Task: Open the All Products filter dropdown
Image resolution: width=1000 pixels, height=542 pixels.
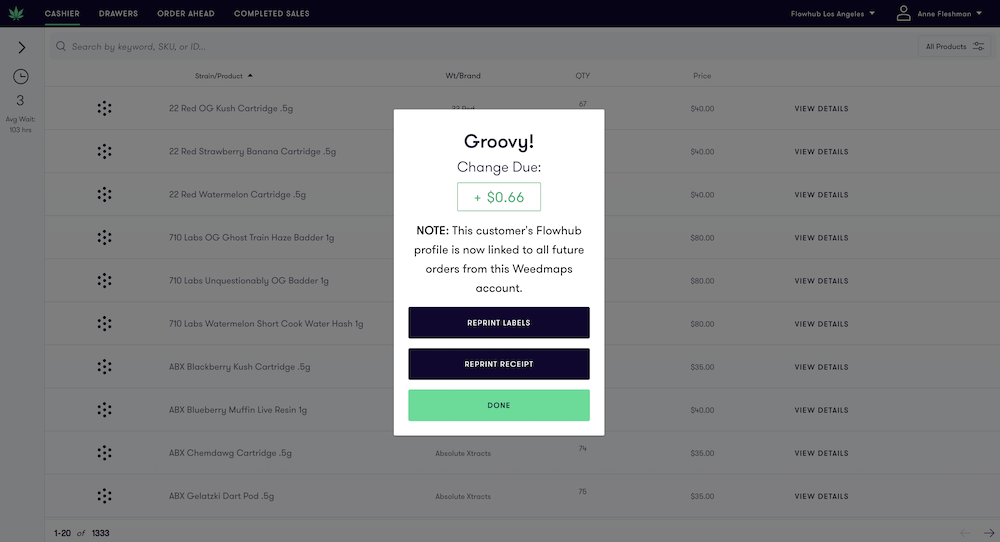Action: (954, 47)
